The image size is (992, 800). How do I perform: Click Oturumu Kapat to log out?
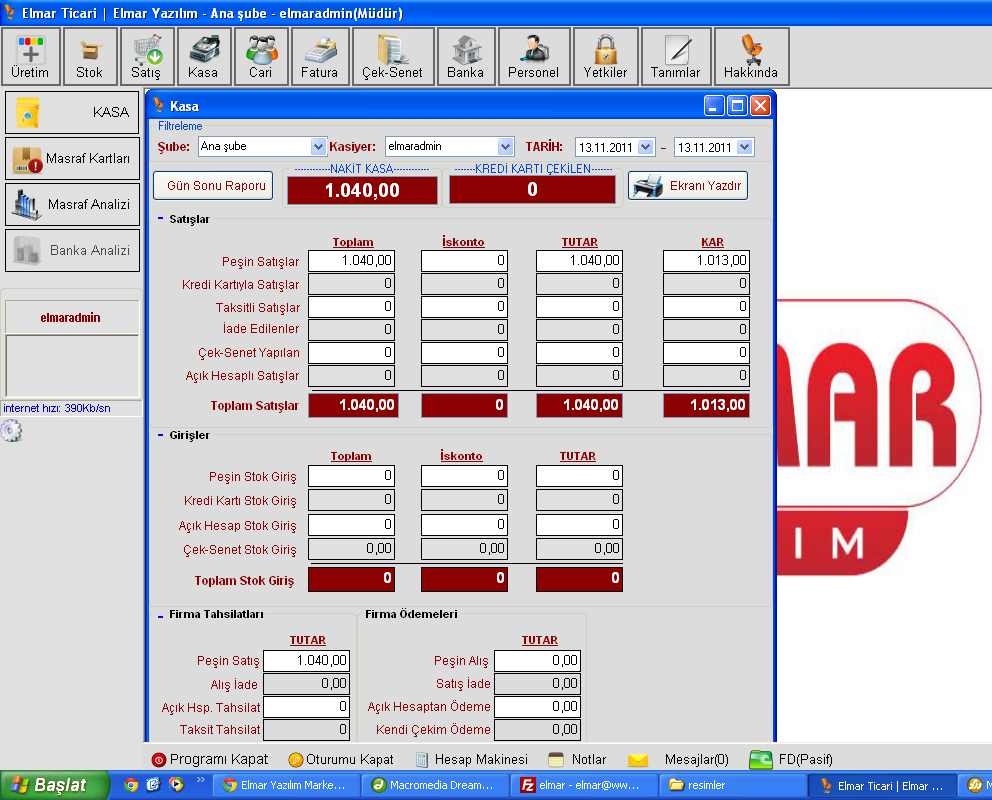point(341,760)
